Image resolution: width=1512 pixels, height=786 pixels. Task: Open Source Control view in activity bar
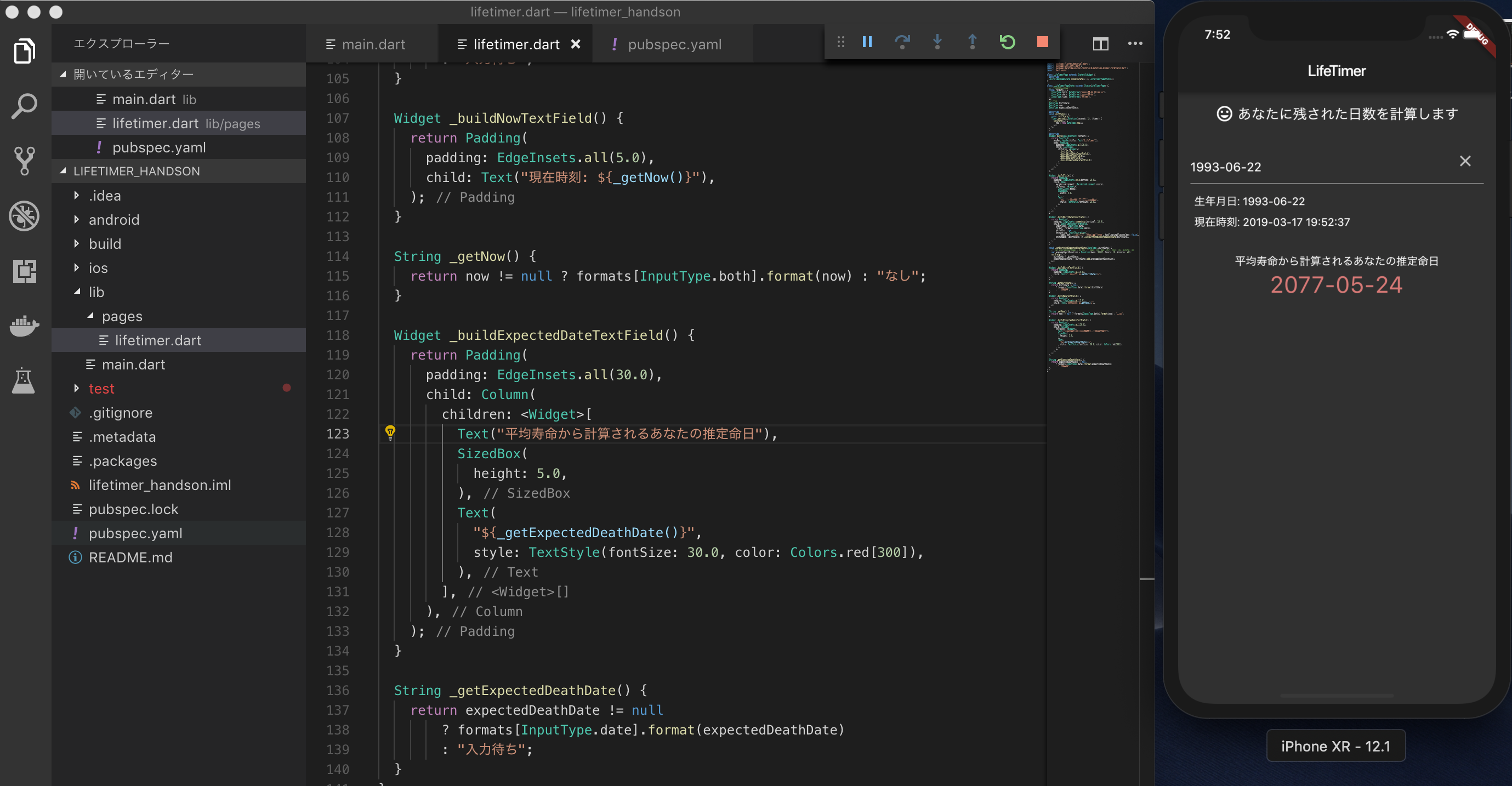pyautogui.click(x=25, y=161)
